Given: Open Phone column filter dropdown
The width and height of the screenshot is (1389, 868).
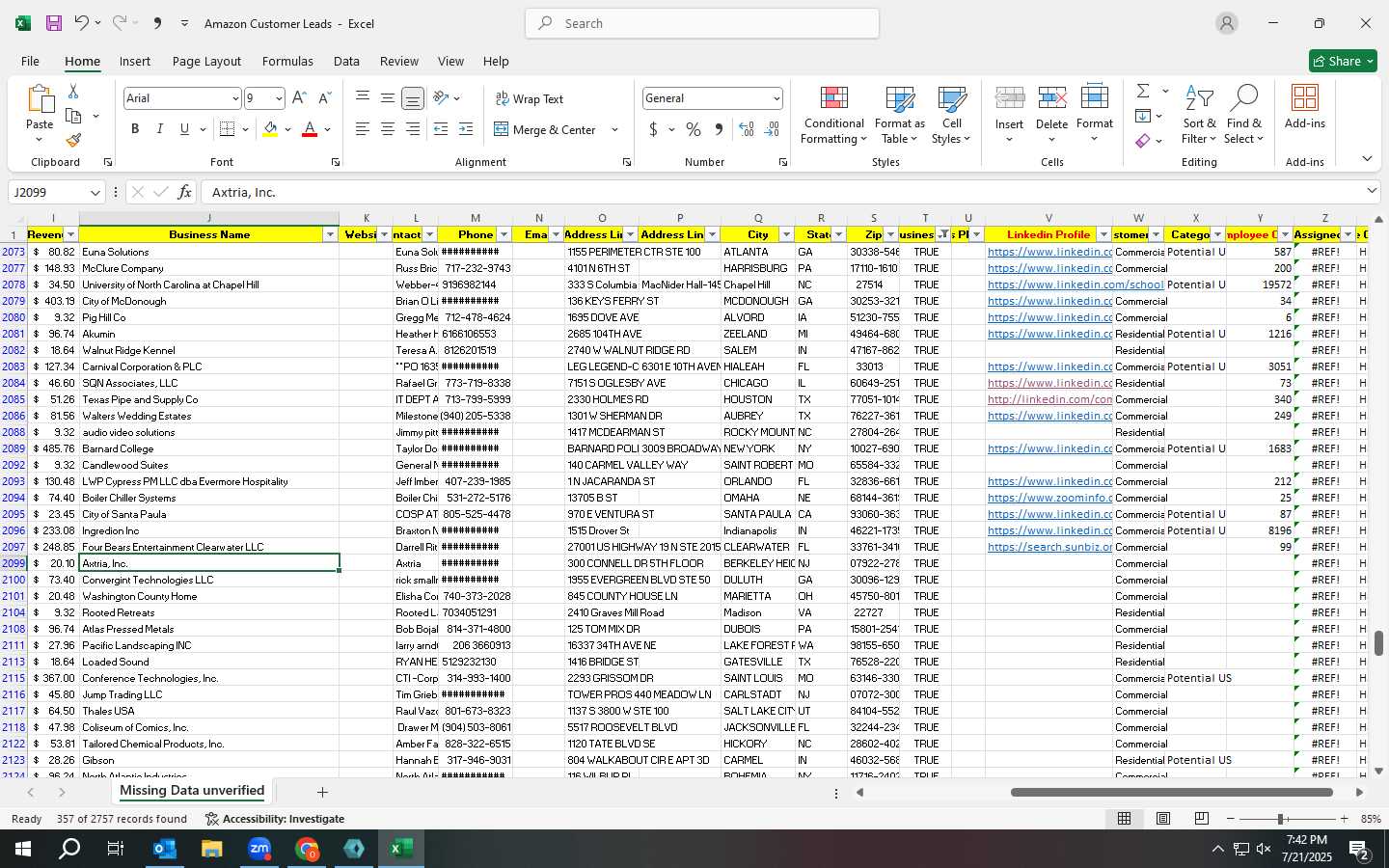Looking at the screenshot, I should pos(504,235).
